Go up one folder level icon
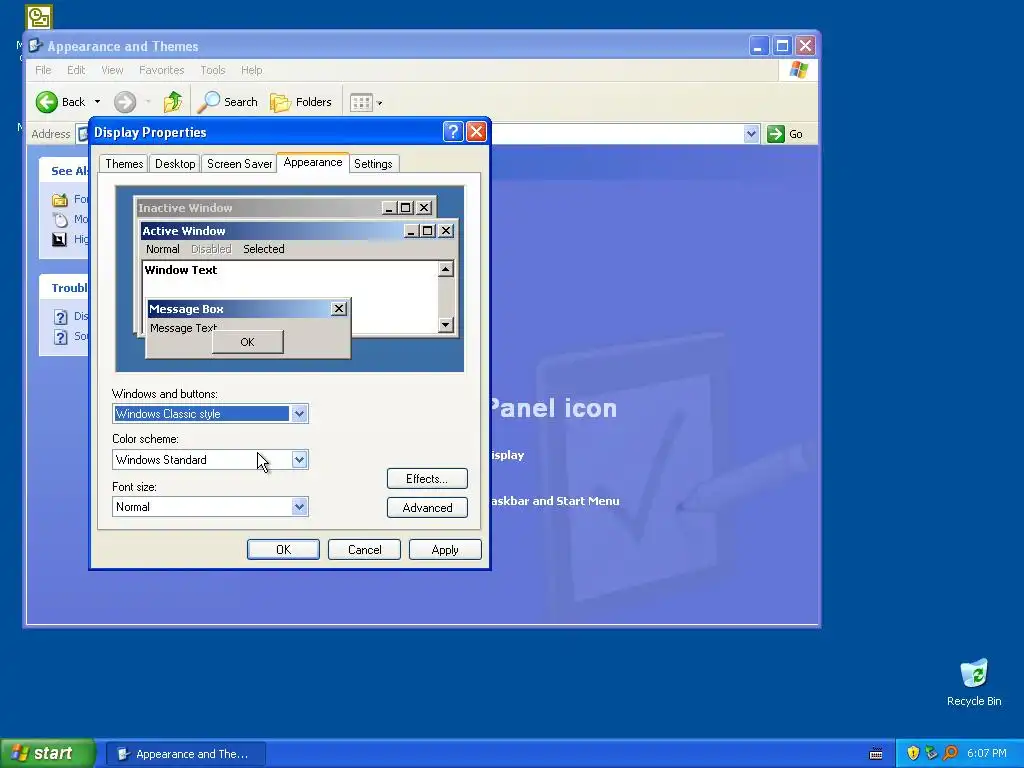Image resolution: width=1024 pixels, height=768 pixels. coord(173,102)
